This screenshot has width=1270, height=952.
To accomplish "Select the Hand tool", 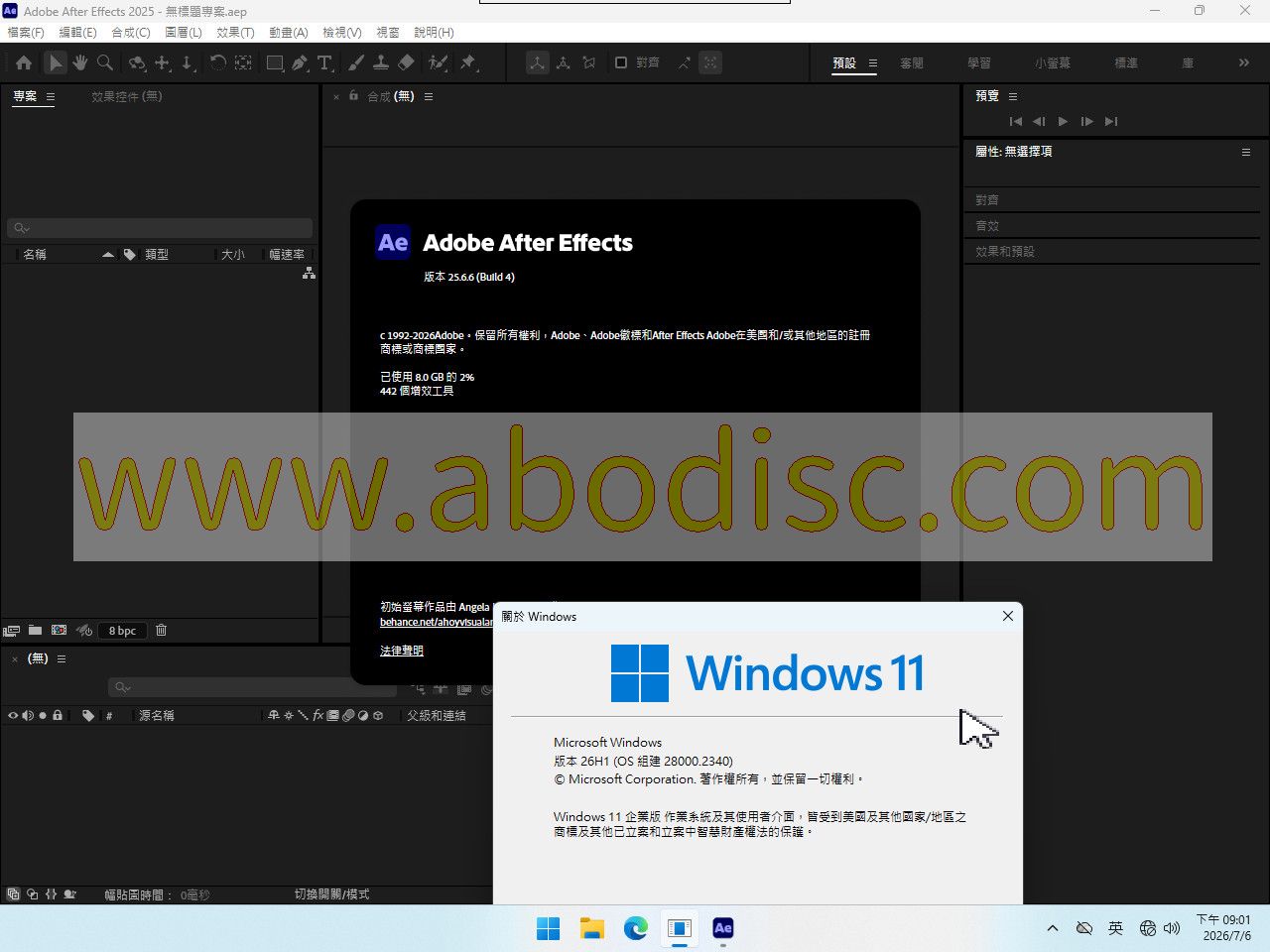I will click(79, 62).
